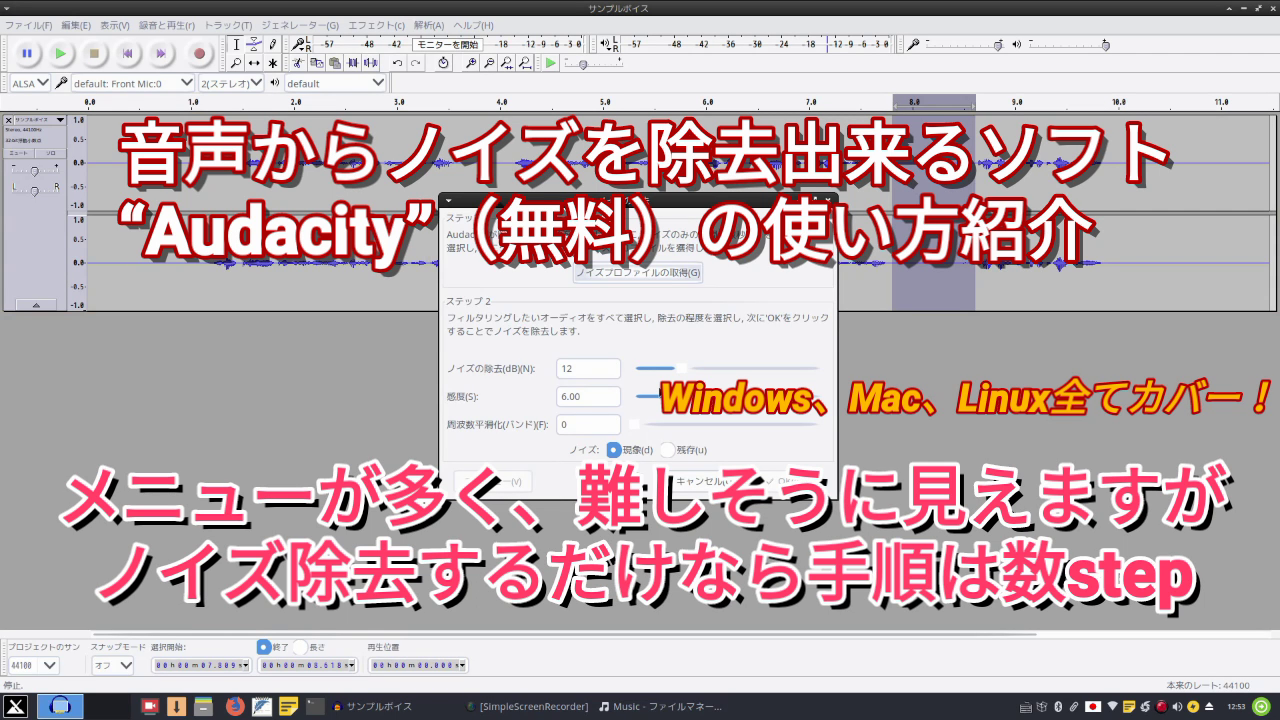Open the エフェクト(C) menu

click(x=376, y=25)
